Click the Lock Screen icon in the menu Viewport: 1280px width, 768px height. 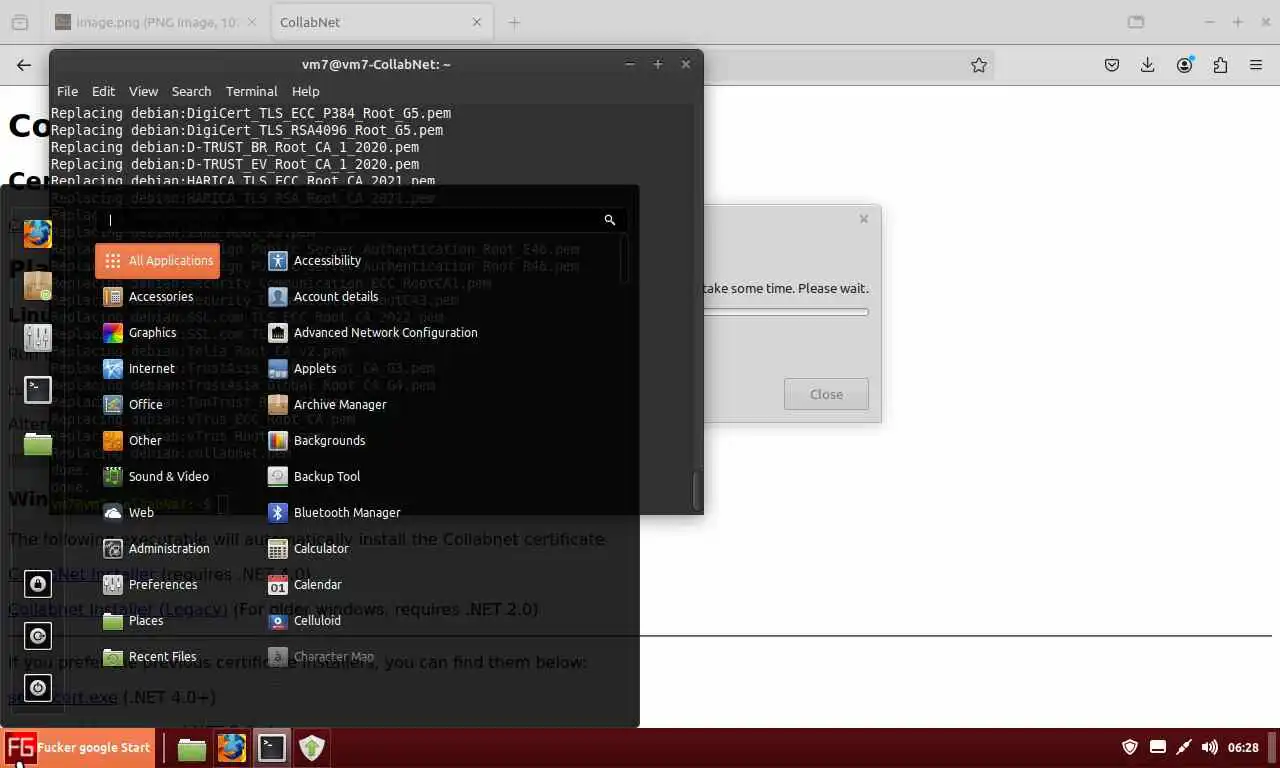tap(37, 584)
